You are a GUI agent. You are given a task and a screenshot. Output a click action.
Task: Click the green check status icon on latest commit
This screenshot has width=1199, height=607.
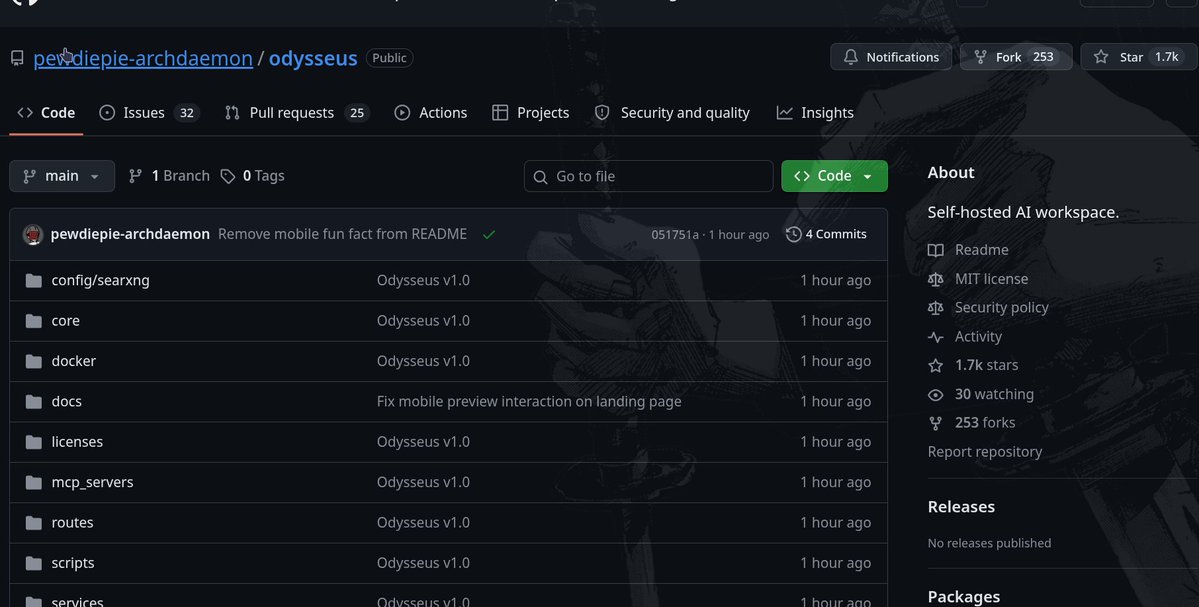pos(489,235)
